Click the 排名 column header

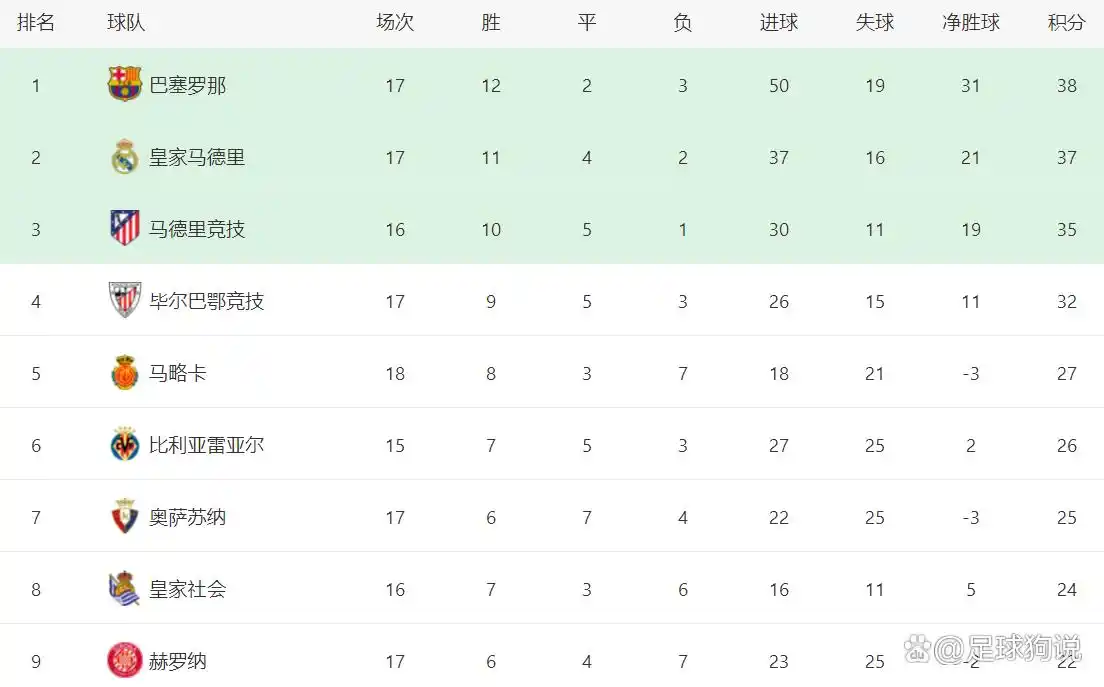[x=36, y=23]
